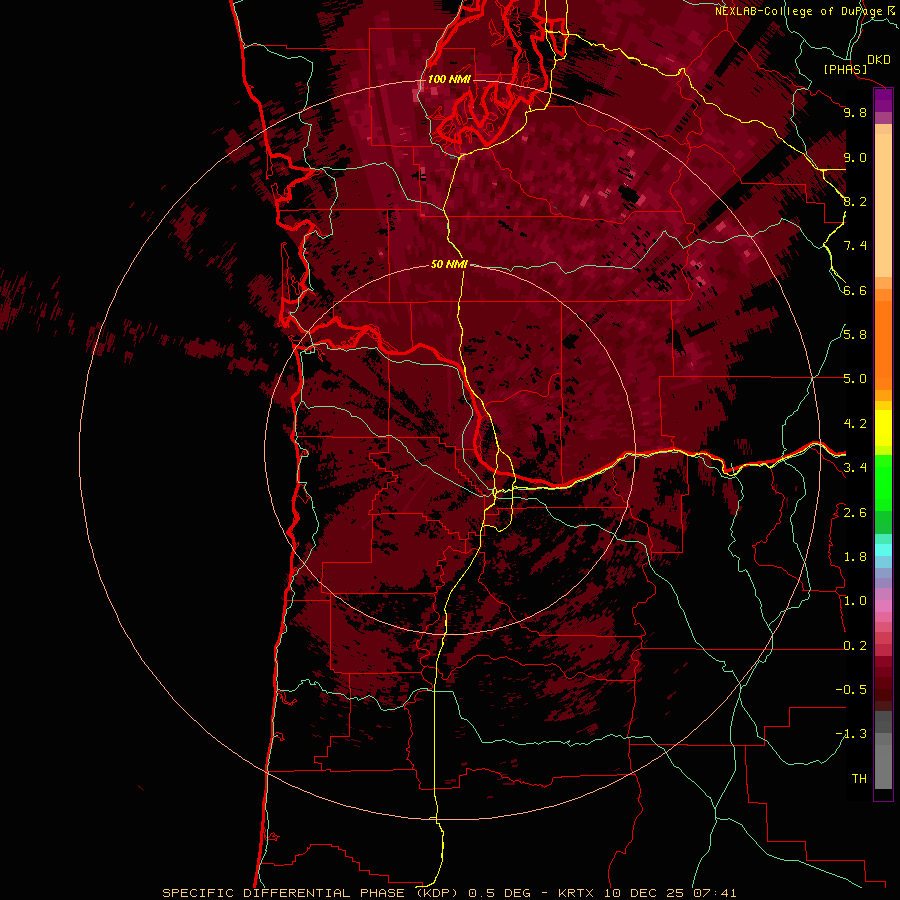
Task: Click the 9.0 value on the color scale
Action: point(855,157)
